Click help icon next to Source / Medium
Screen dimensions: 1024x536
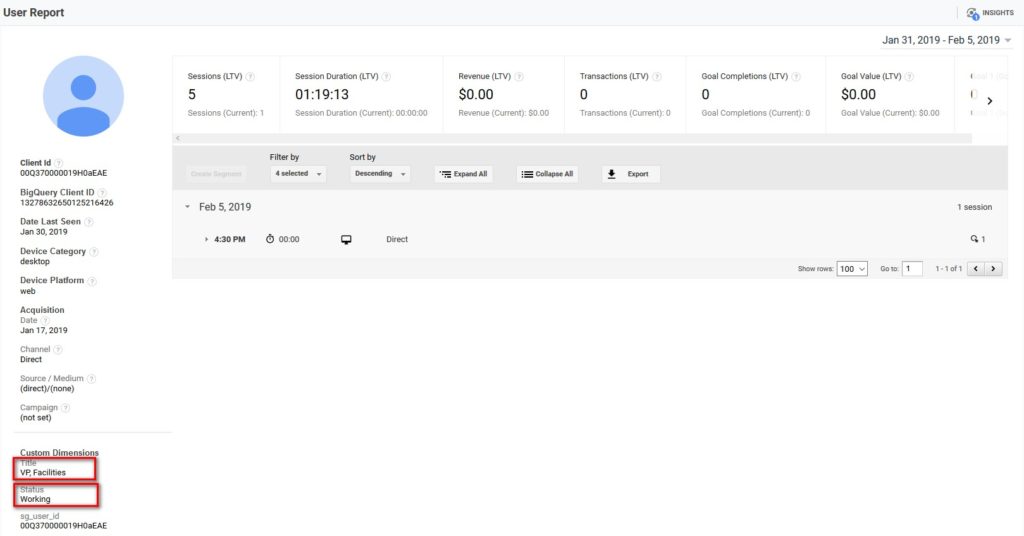coord(91,379)
